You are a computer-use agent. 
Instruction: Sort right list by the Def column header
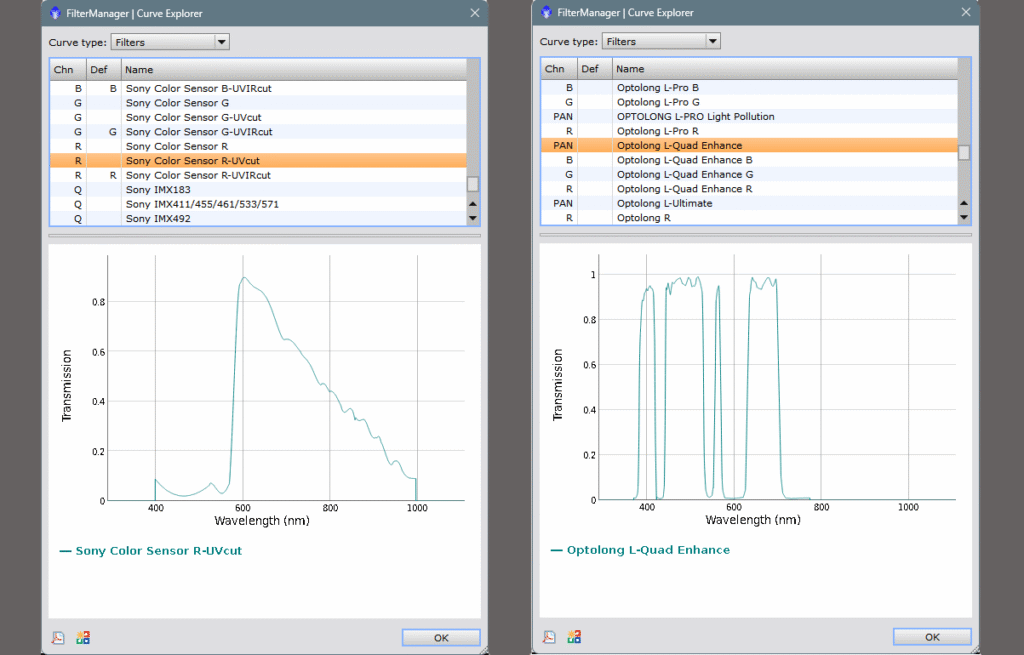[x=594, y=69]
